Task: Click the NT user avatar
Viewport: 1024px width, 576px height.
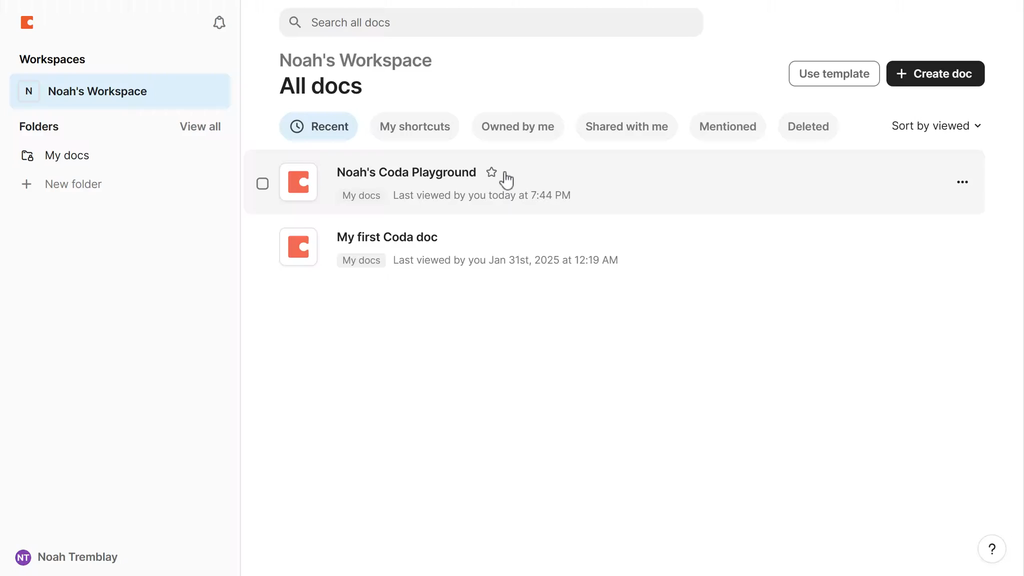Action: (x=23, y=557)
